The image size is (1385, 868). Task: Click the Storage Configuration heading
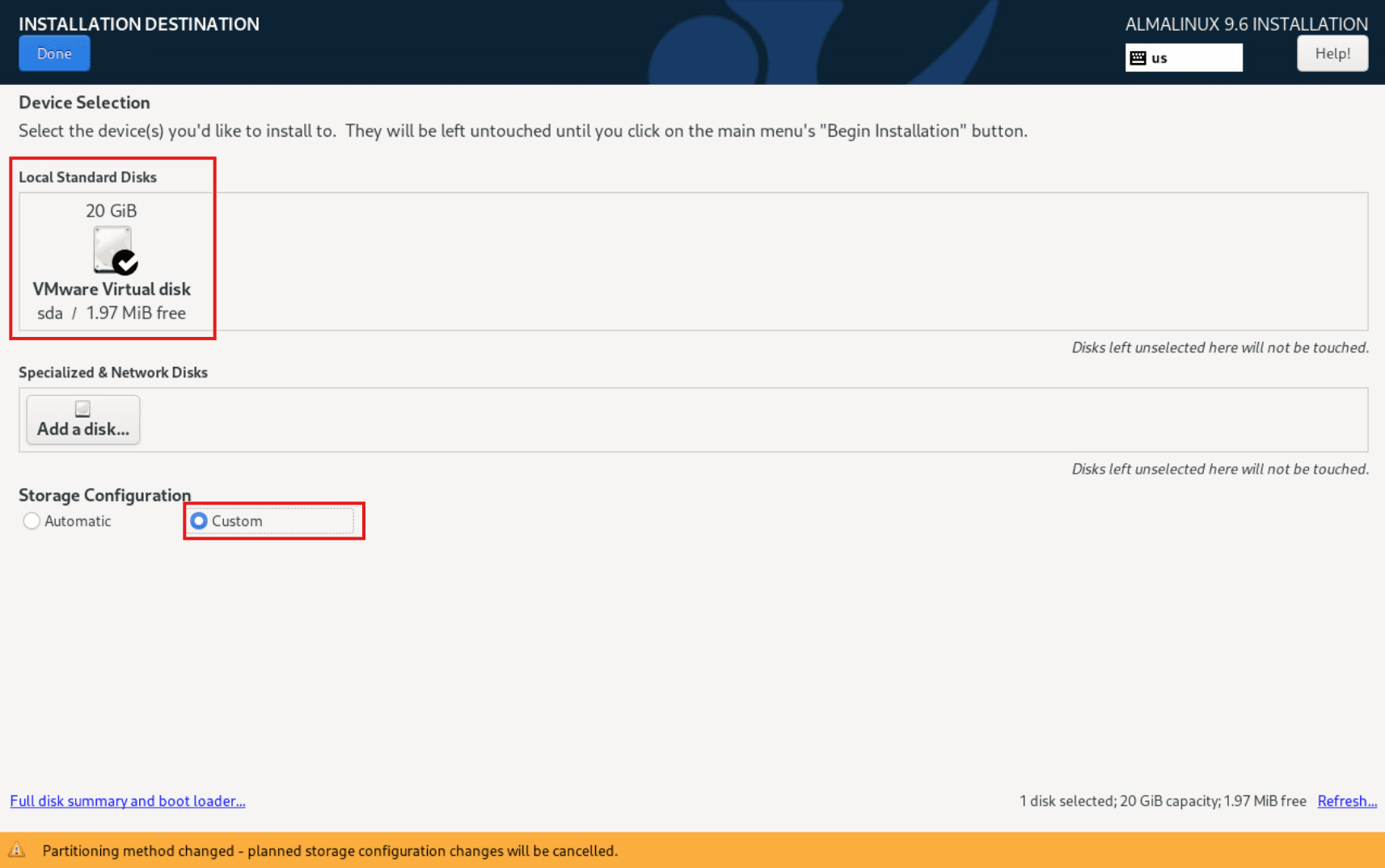pyautogui.click(x=105, y=495)
